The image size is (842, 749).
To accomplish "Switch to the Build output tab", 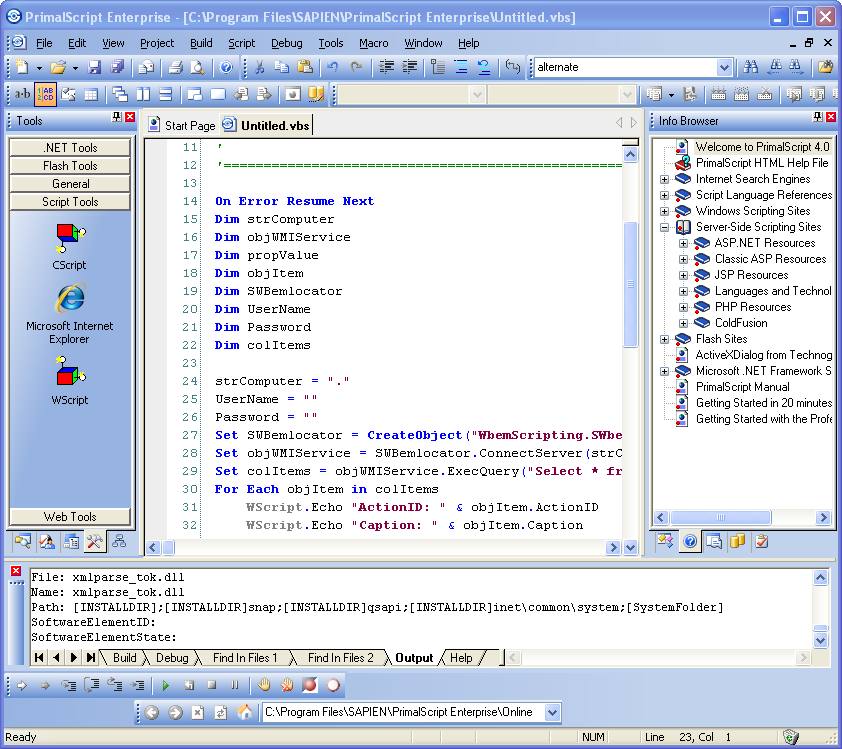I will [125, 658].
